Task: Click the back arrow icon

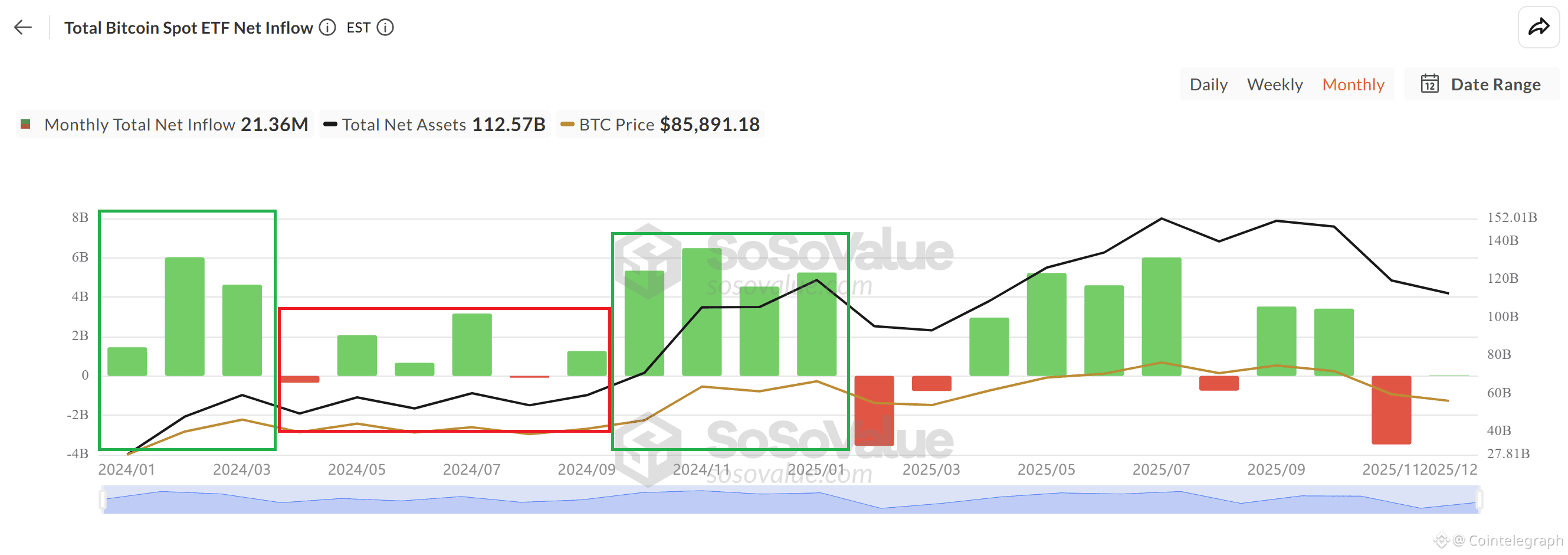Action: click(22, 27)
